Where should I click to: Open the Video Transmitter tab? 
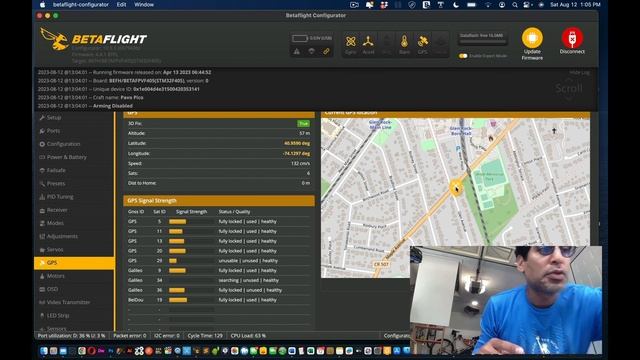coord(74,302)
